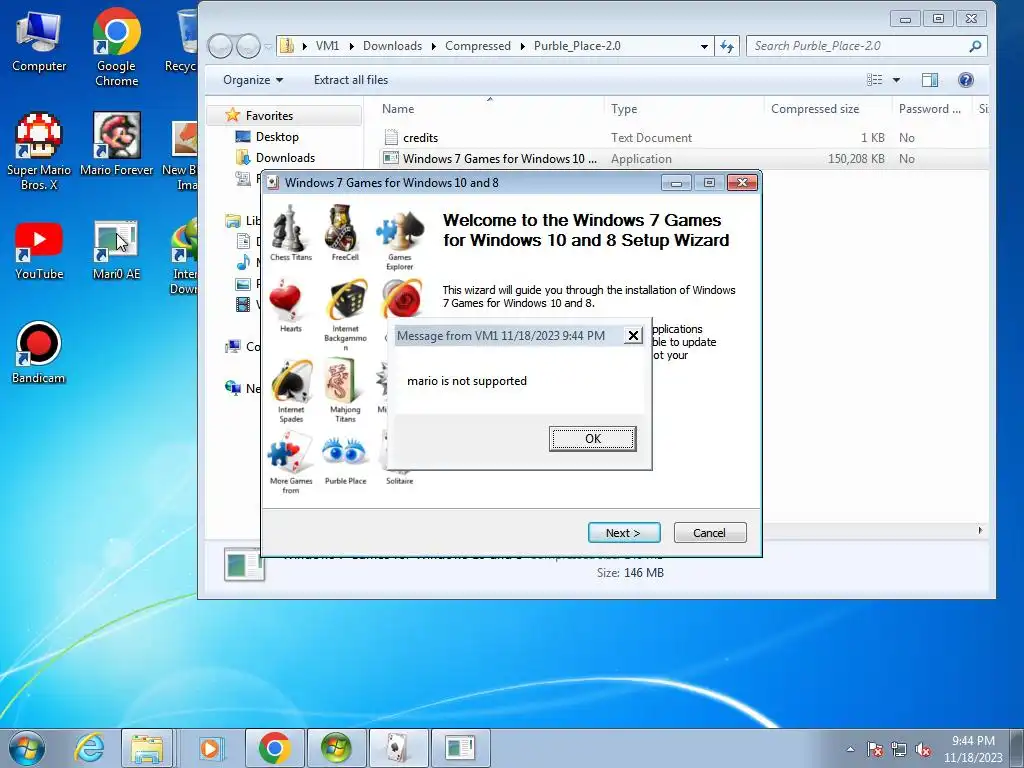
Task: Click the taskbar clock showing 9:44 PM
Action: (972, 749)
